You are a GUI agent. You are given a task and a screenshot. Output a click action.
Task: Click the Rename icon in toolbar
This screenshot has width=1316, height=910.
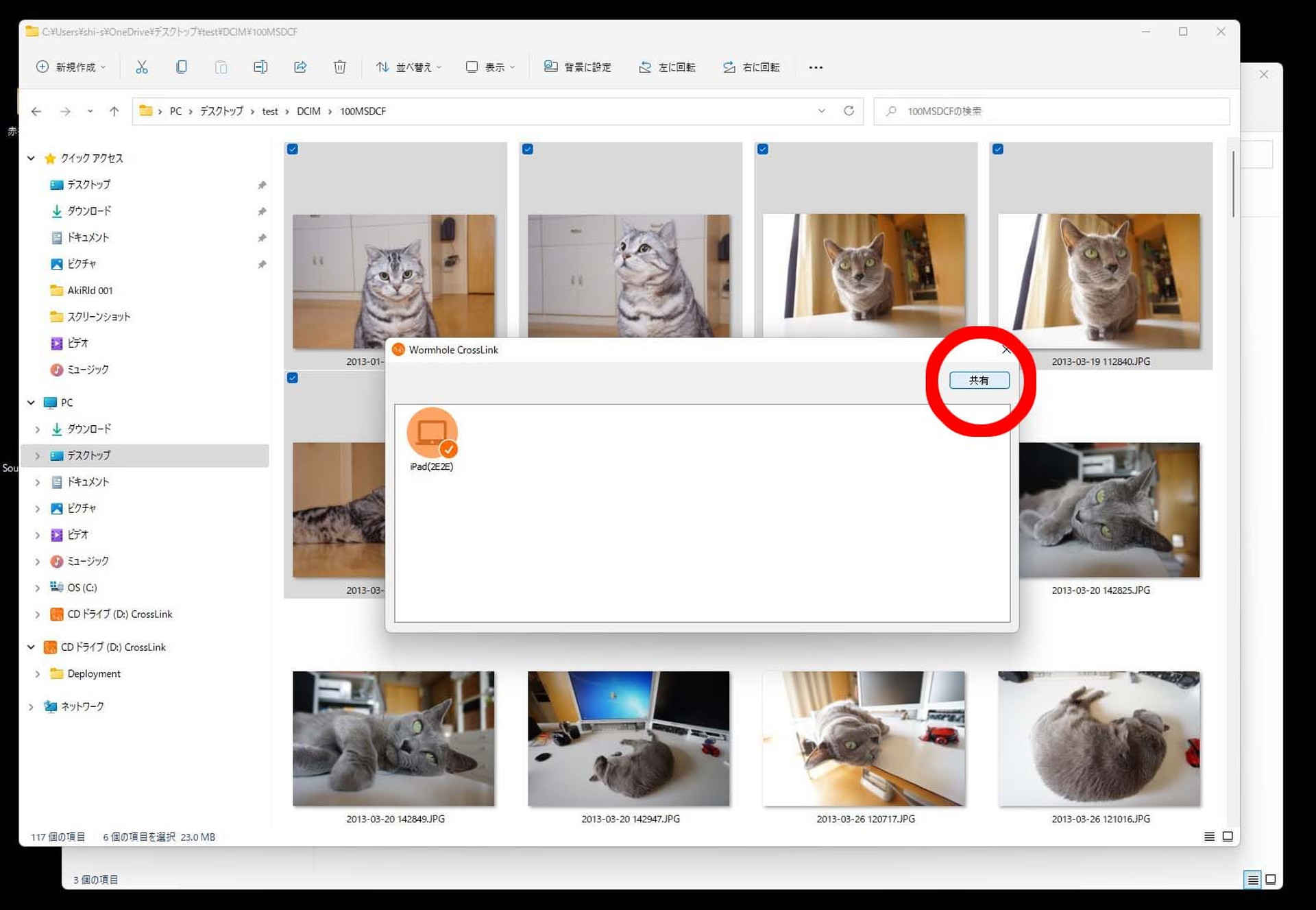point(260,67)
